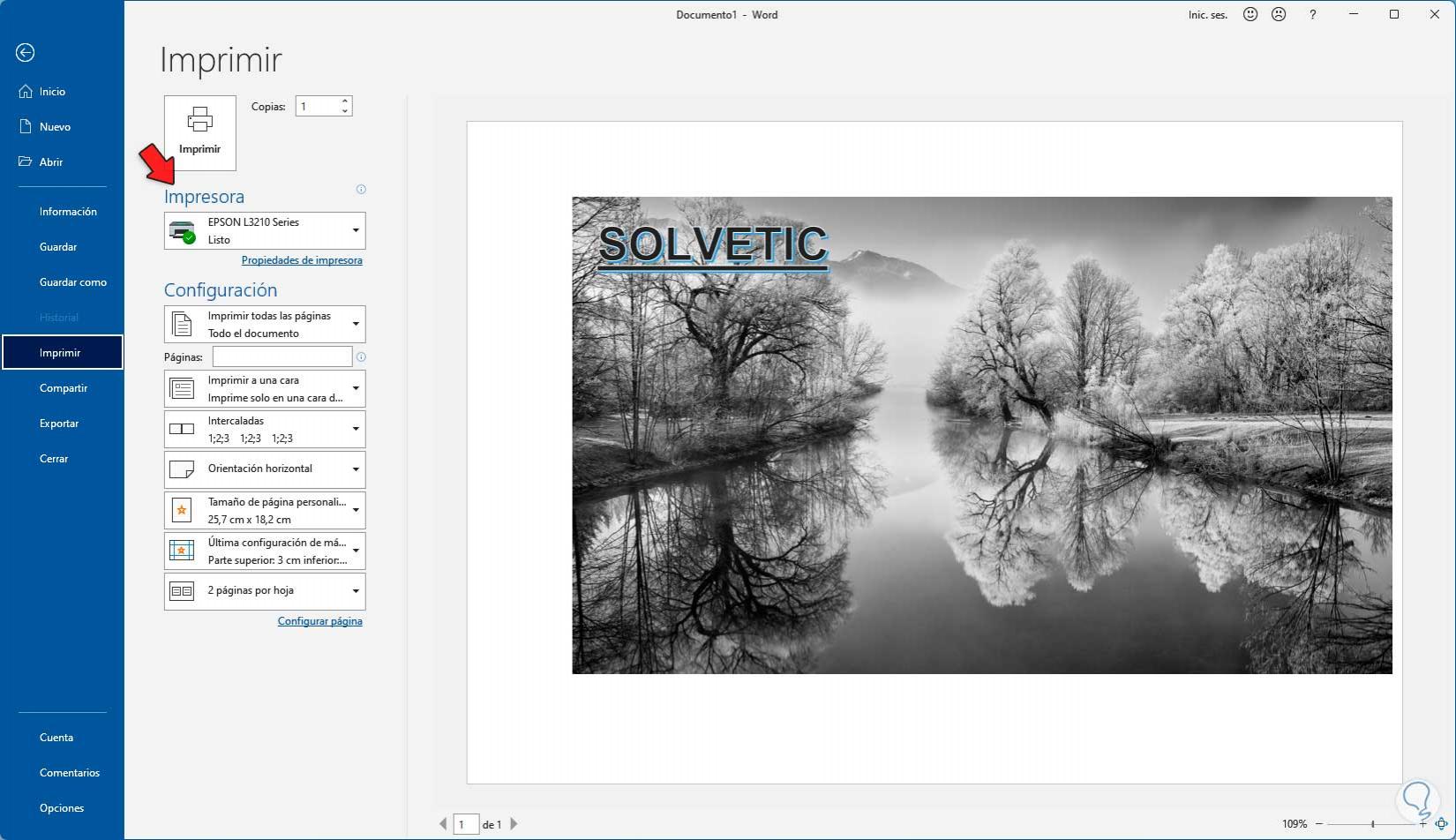Open Propiedades de impresora link
Screen dimensions: 1456x840
[302, 260]
